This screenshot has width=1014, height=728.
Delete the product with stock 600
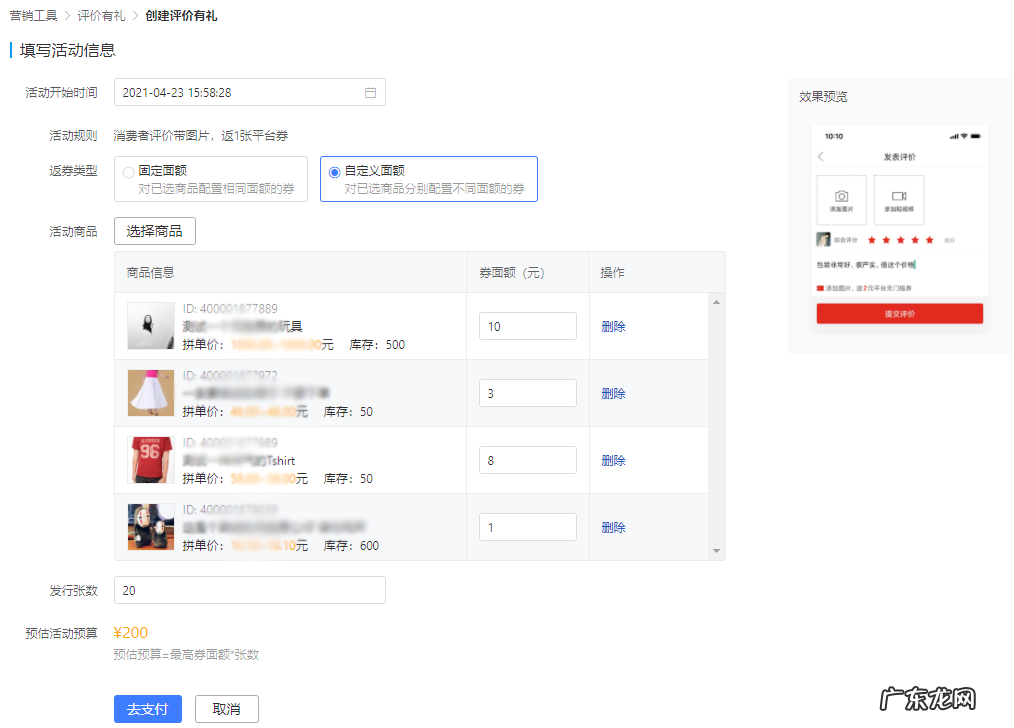tap(613, 528)
